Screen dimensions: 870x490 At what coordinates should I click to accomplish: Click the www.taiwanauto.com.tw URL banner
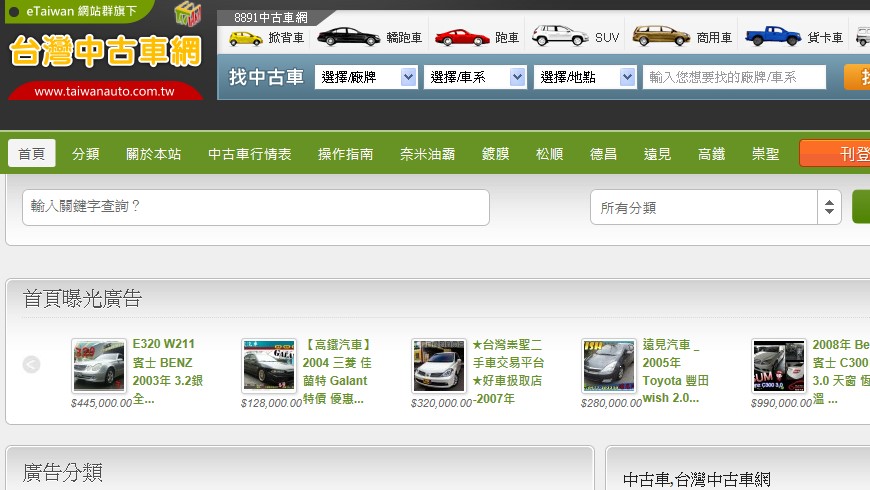point(105,92)
